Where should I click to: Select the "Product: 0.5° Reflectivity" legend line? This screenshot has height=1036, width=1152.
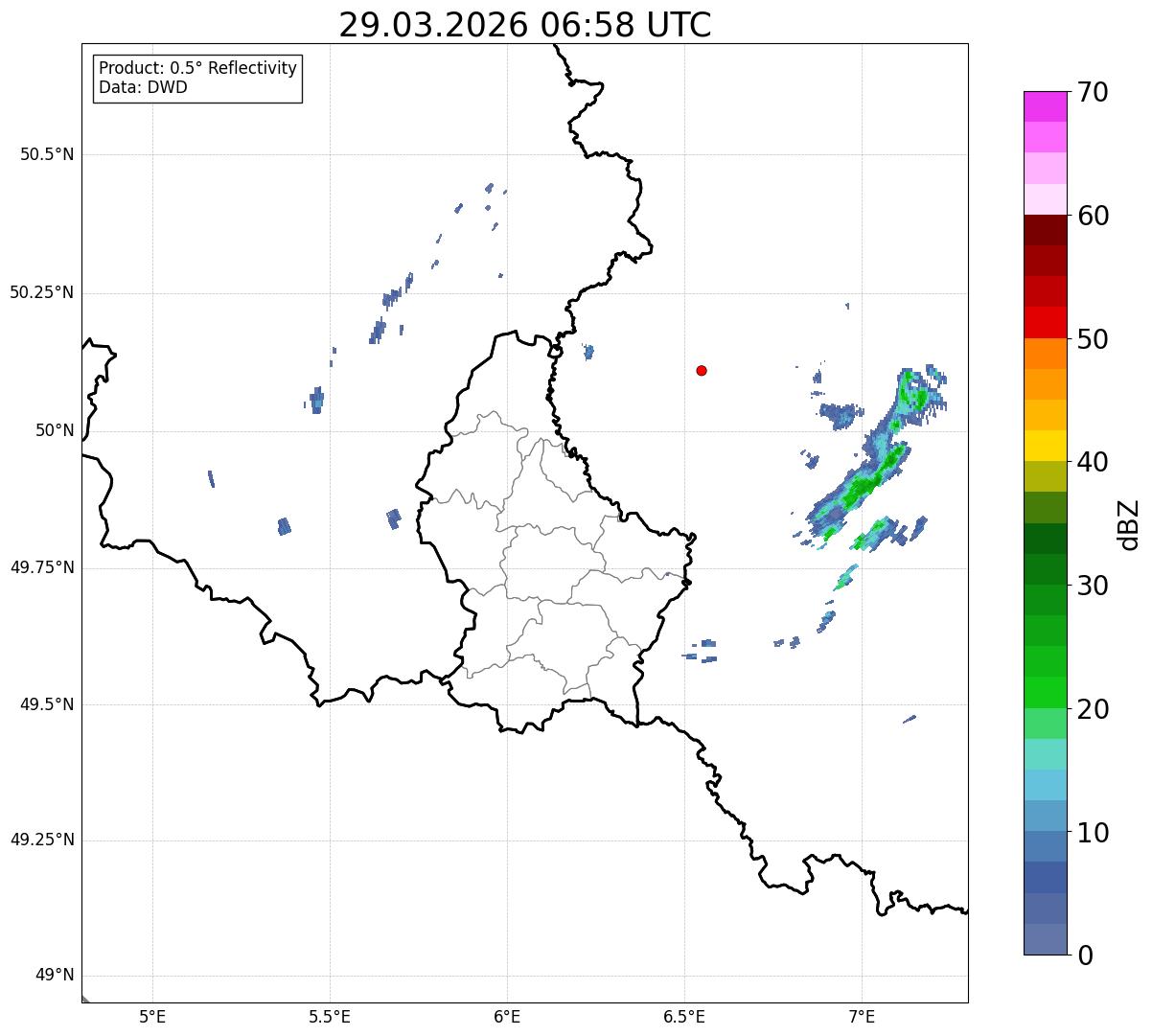point(197,69)
